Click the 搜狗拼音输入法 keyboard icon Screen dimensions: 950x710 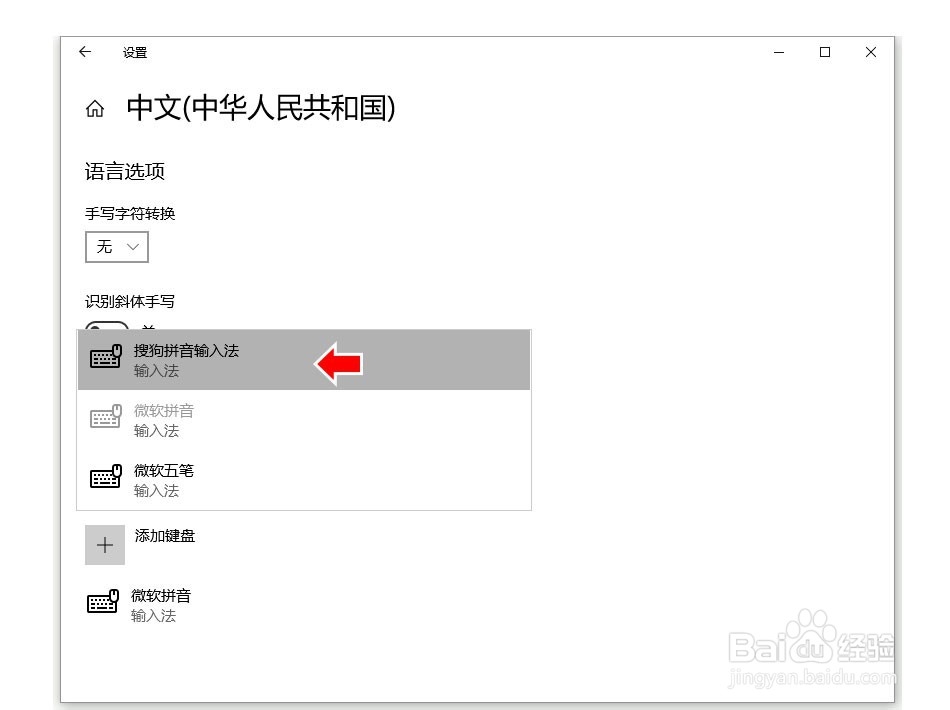pos(105,357)
